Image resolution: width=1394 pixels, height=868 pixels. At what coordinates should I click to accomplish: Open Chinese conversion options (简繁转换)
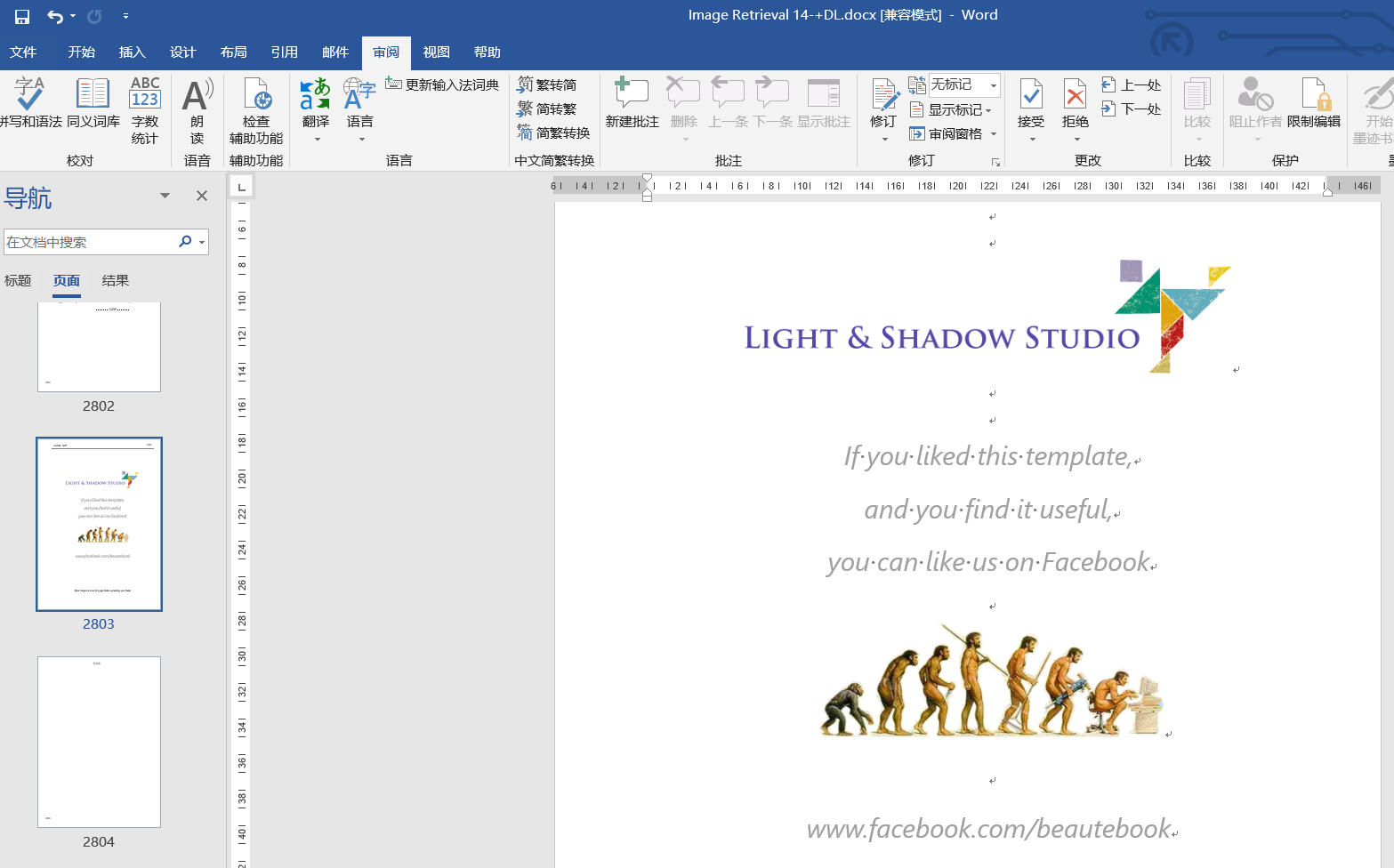tap(553, 133)
